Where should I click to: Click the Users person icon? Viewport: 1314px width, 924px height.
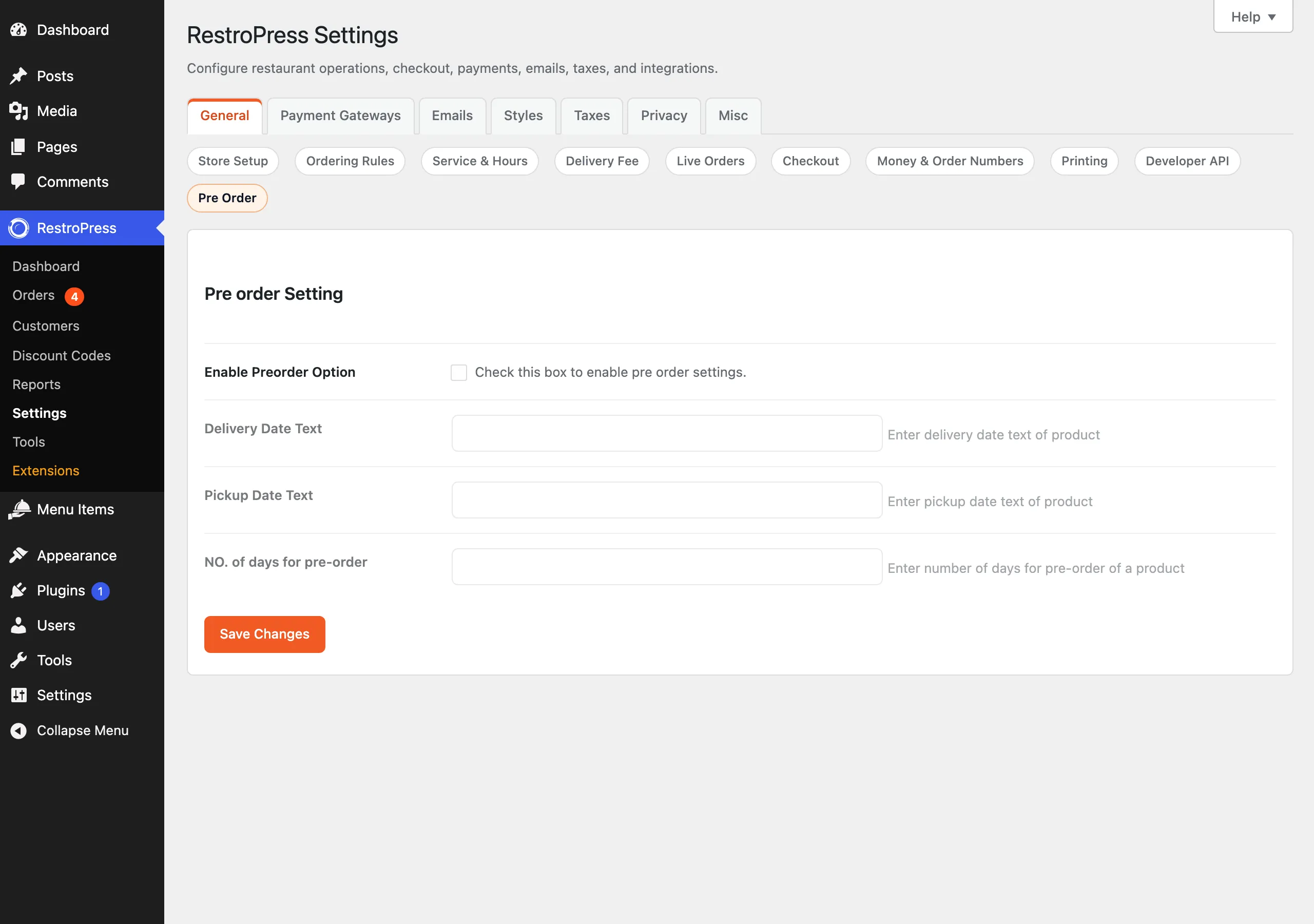tap(18, 625)
